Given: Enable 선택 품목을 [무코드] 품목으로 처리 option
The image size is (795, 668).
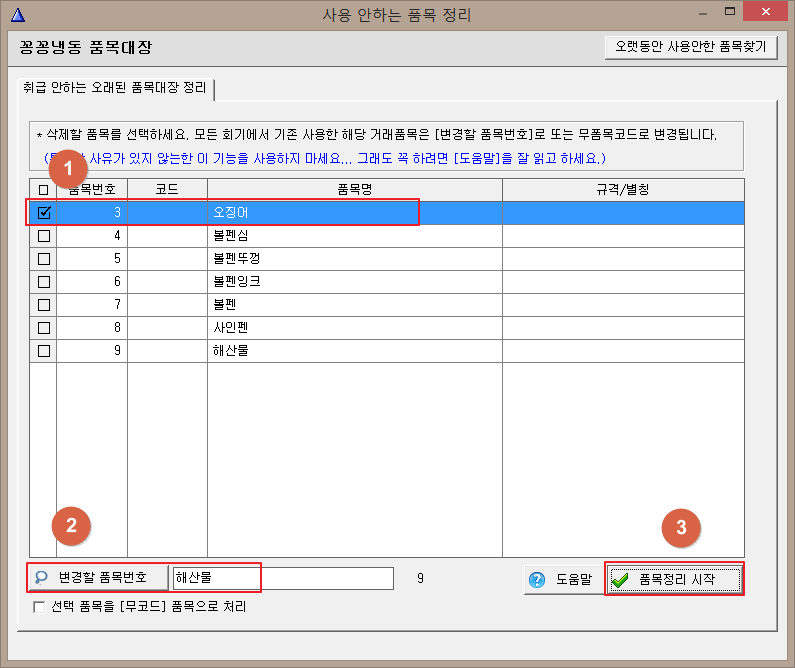Looking at the screenshot, I should coord(39,607).
